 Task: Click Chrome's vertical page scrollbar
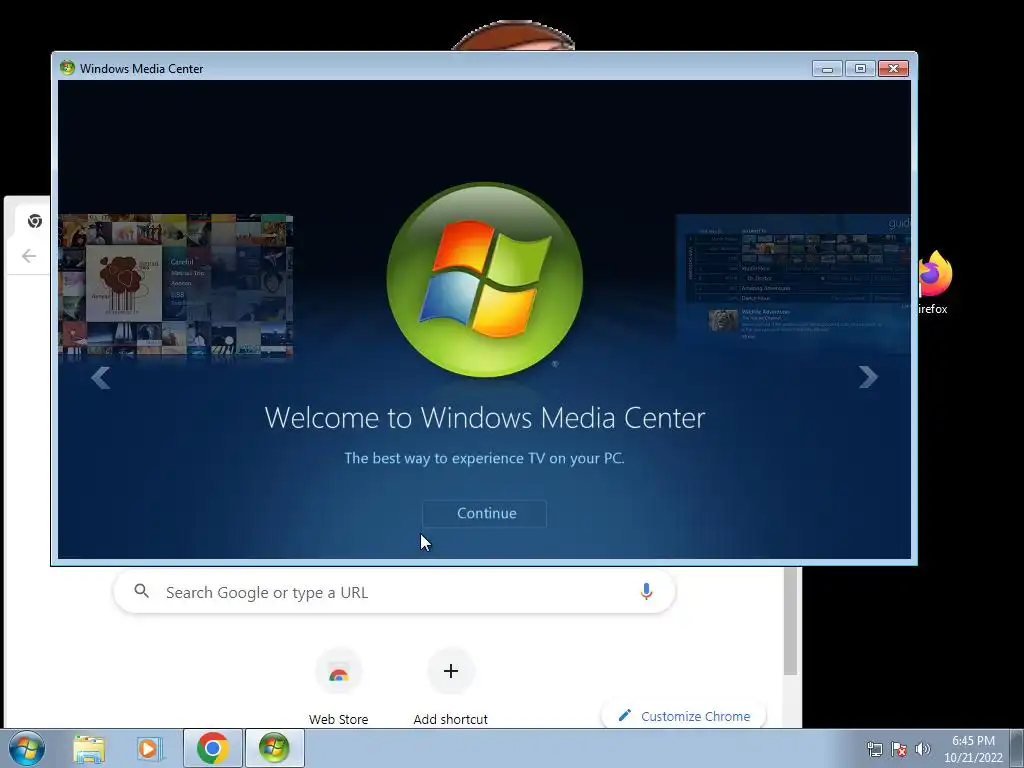click(x=790, y=620)
